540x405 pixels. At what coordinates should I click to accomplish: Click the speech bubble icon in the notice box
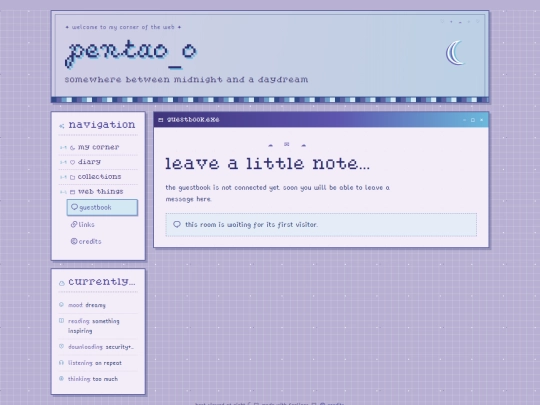[x=177, y=225]
